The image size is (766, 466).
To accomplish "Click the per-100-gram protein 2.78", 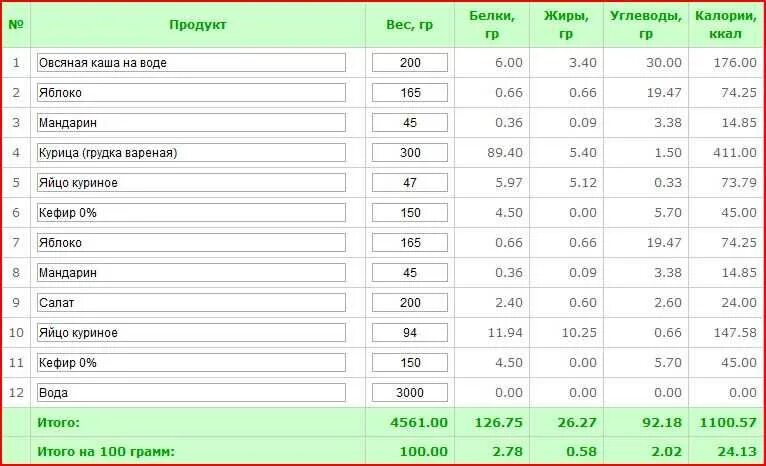I will 508,452.
